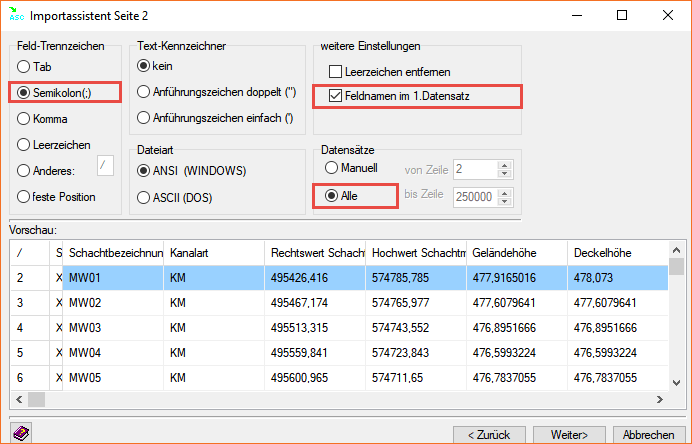Cancel import with Abbrechen button
This screenshot has height=444, width=692.
tap(647, 435)
